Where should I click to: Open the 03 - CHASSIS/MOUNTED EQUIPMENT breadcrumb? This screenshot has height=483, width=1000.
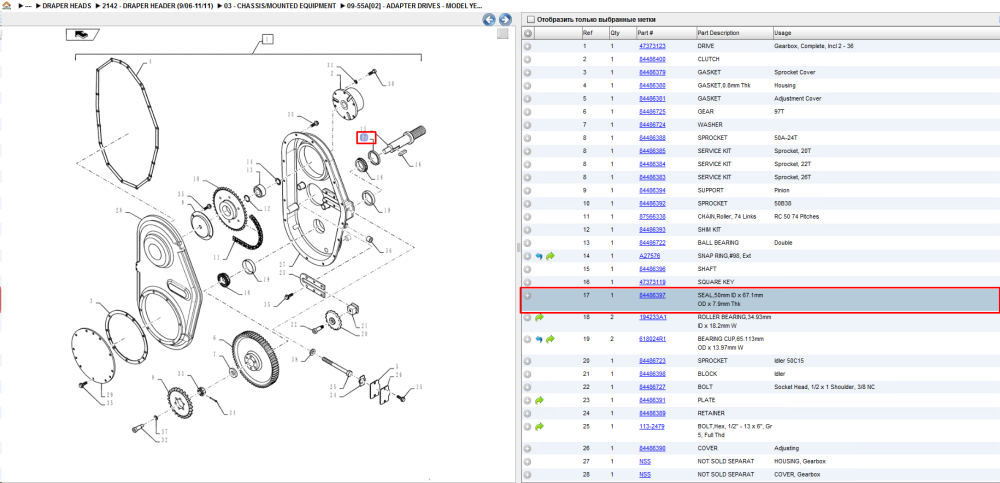[x=281, y=5]
